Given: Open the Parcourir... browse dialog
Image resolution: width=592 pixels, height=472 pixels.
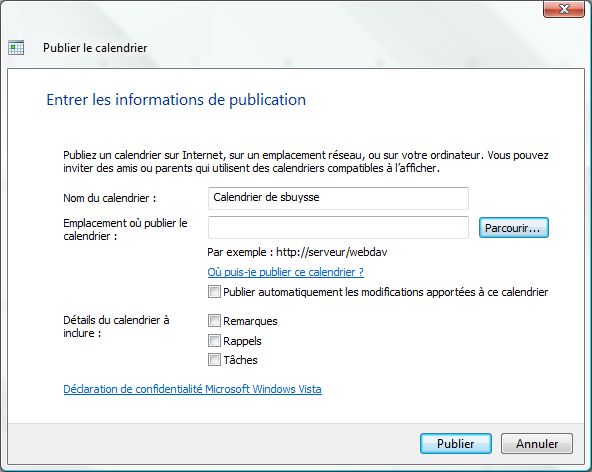Looking at the screenshot, I should (x=513, y=228).
